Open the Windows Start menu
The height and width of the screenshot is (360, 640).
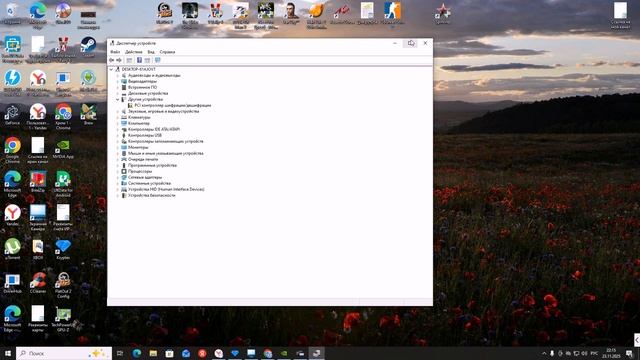8,353
